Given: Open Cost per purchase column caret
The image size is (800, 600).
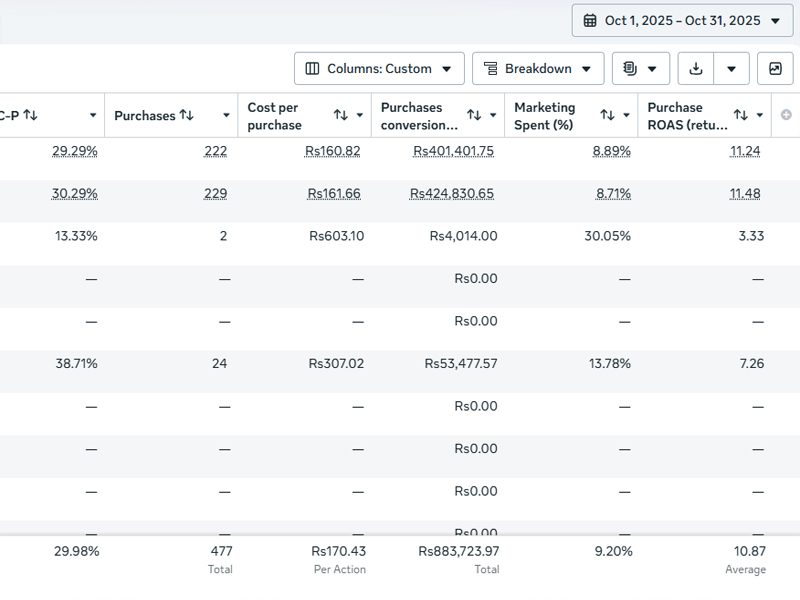Looking at the screenshot, I should (360, 115).
